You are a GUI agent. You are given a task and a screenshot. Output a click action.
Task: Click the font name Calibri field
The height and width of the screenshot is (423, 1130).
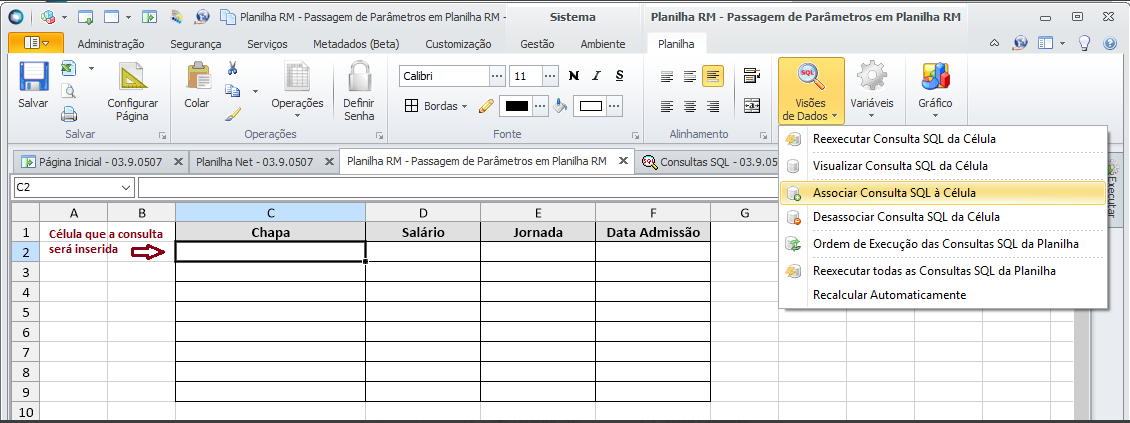444,76
